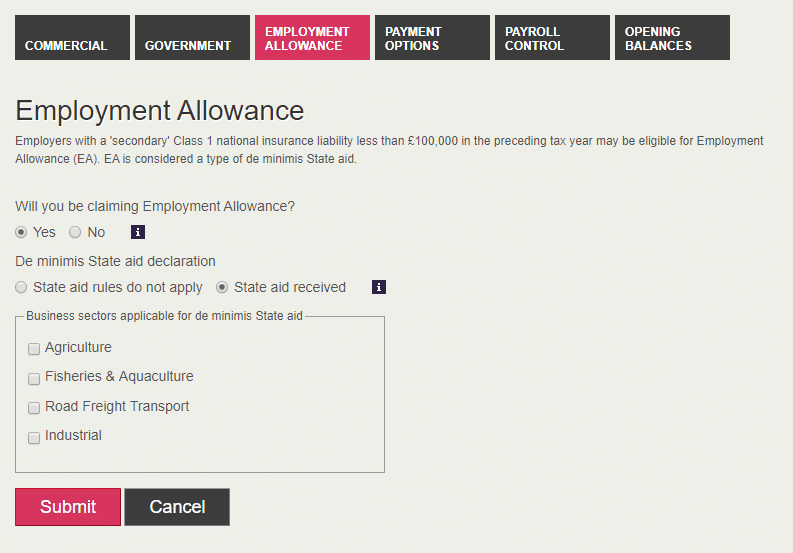
Task: Check the Road Freight Transport box
Action: tap(34, 408)
